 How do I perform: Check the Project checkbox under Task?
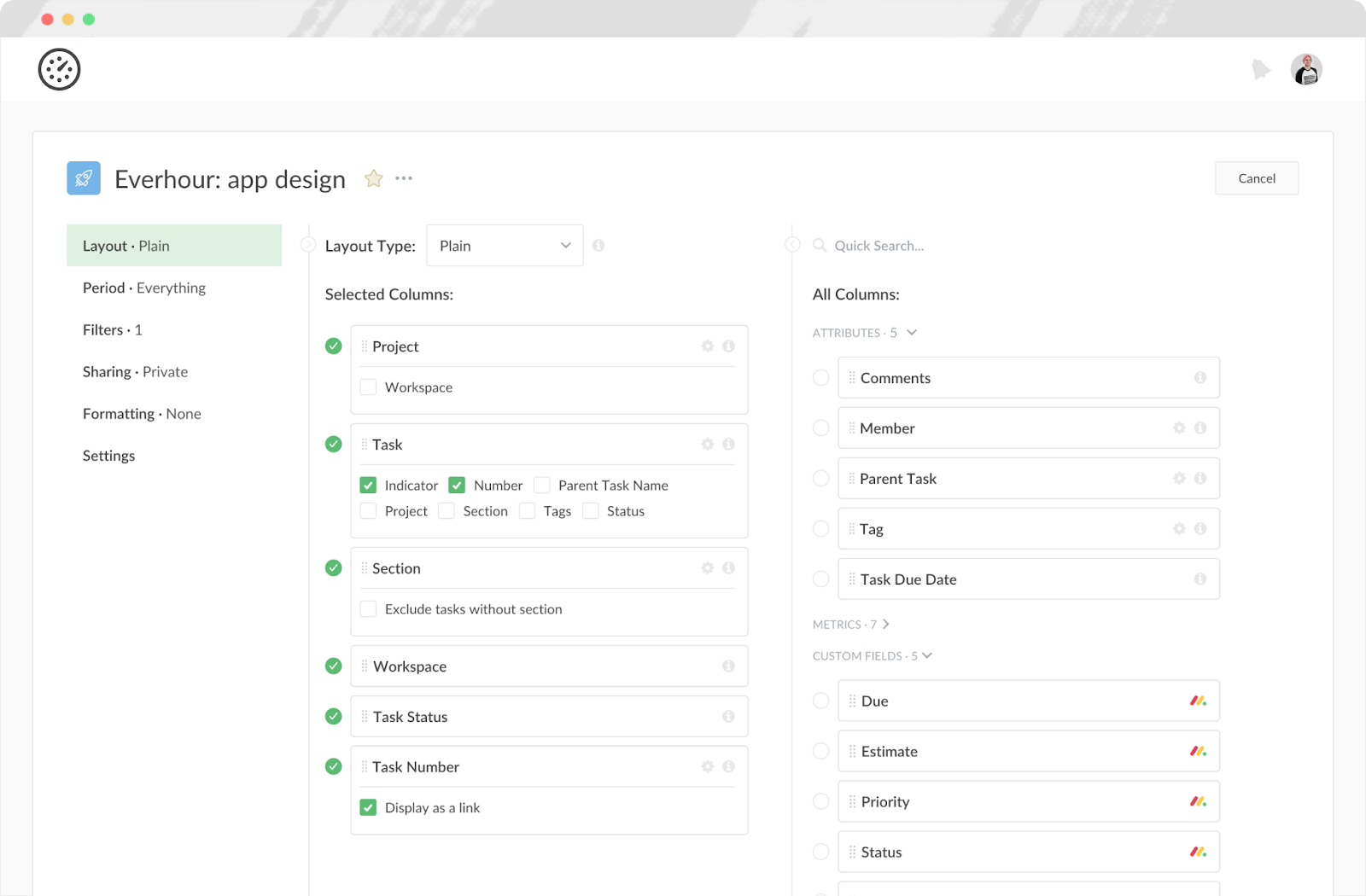[368, 510]
